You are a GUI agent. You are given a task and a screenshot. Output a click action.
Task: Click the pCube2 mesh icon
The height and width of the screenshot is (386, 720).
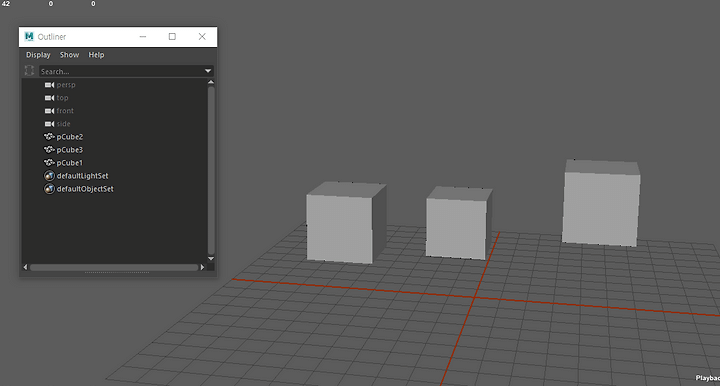click(49, 137)
